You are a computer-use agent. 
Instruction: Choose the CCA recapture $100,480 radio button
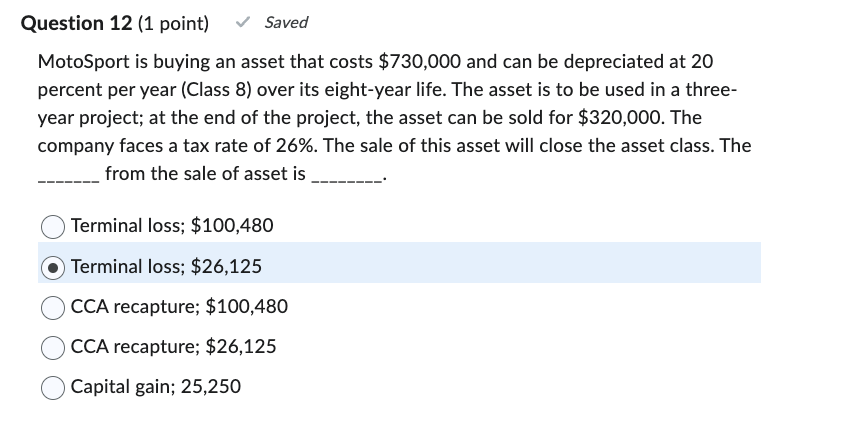(54, 307)
